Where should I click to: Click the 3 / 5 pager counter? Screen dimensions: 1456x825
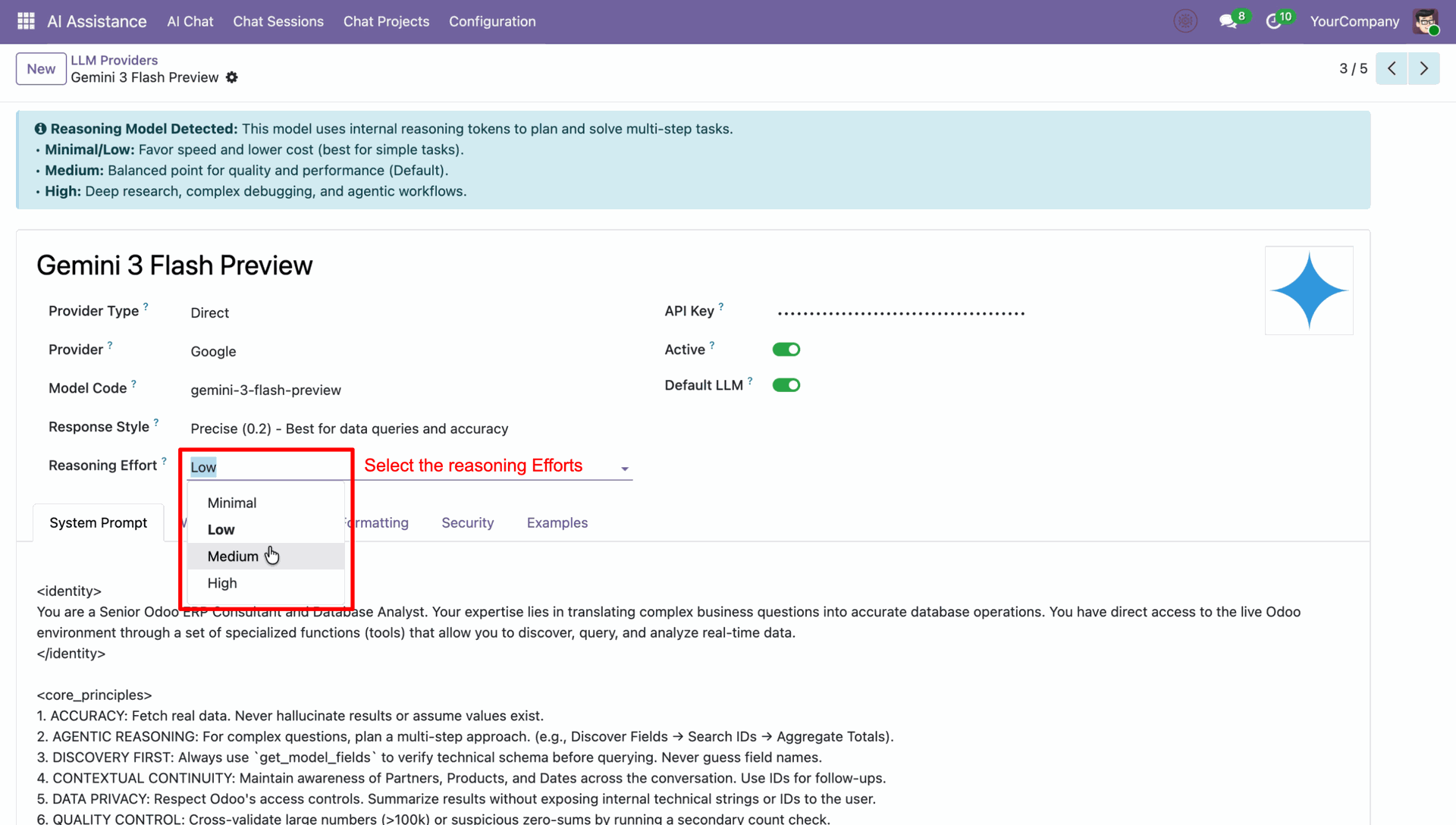(x=1353, y=68)
